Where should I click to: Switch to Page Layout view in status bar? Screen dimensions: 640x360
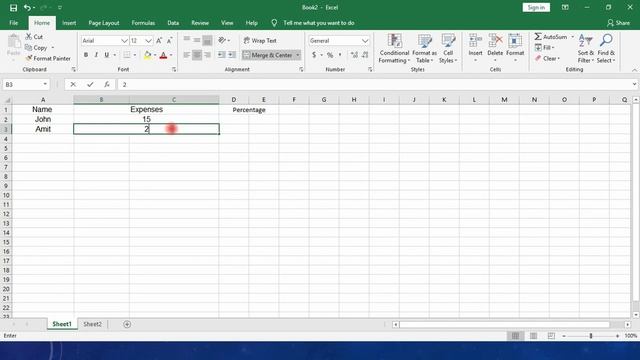(533, 336)
